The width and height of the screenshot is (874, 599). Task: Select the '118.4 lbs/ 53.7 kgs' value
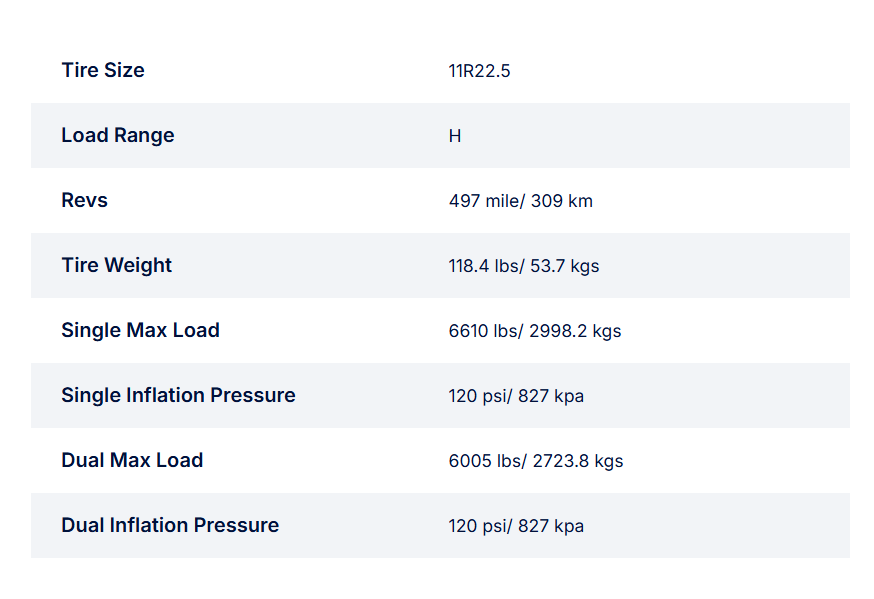pos(524,266)
